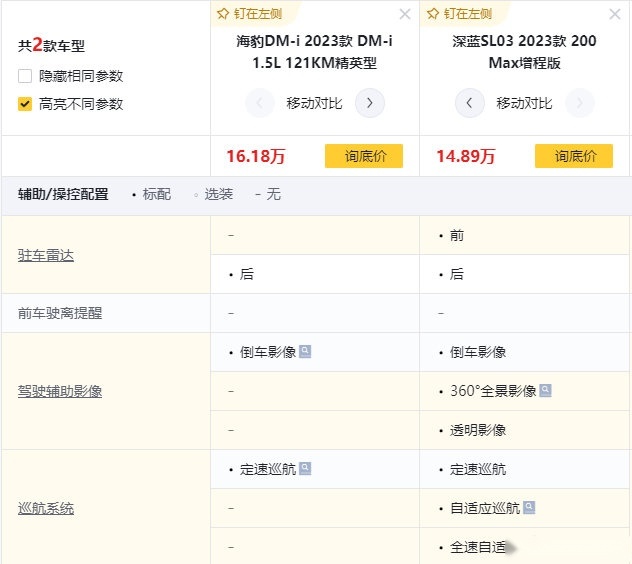Select 海豹DM-i 后 parking radar cell

pyautogui.click(x=315, y=274)
